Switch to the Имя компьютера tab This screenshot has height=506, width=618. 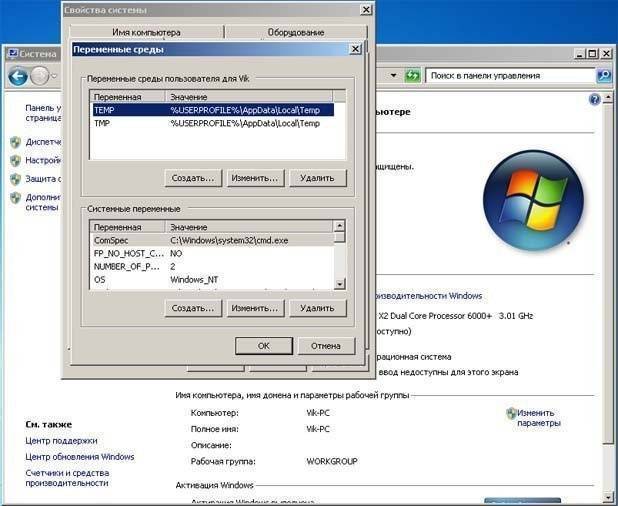coord(146,32)
